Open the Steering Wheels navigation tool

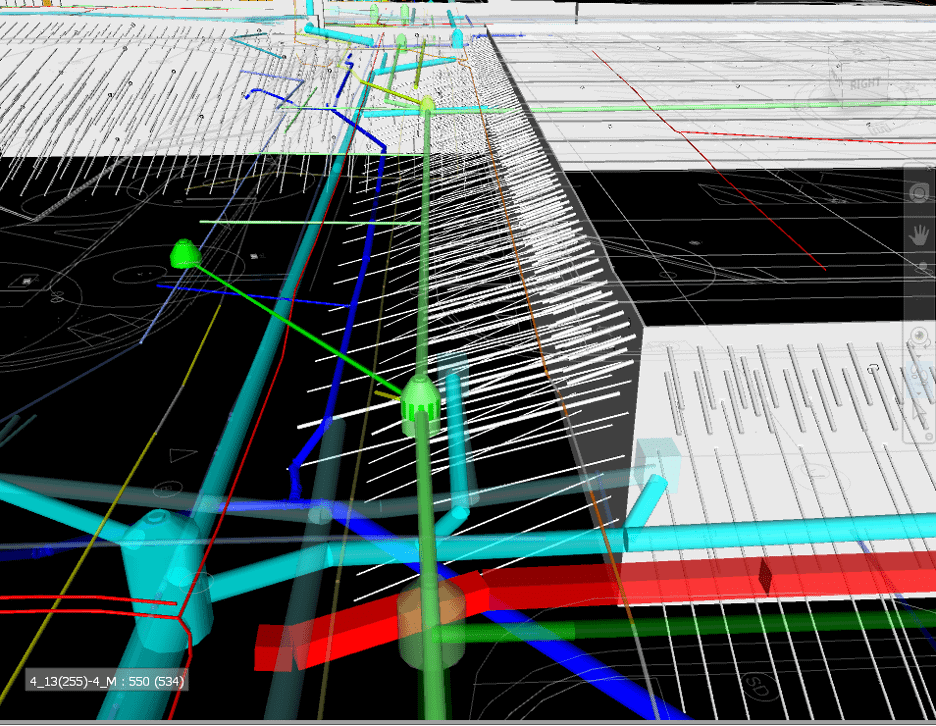coord(918,194)
